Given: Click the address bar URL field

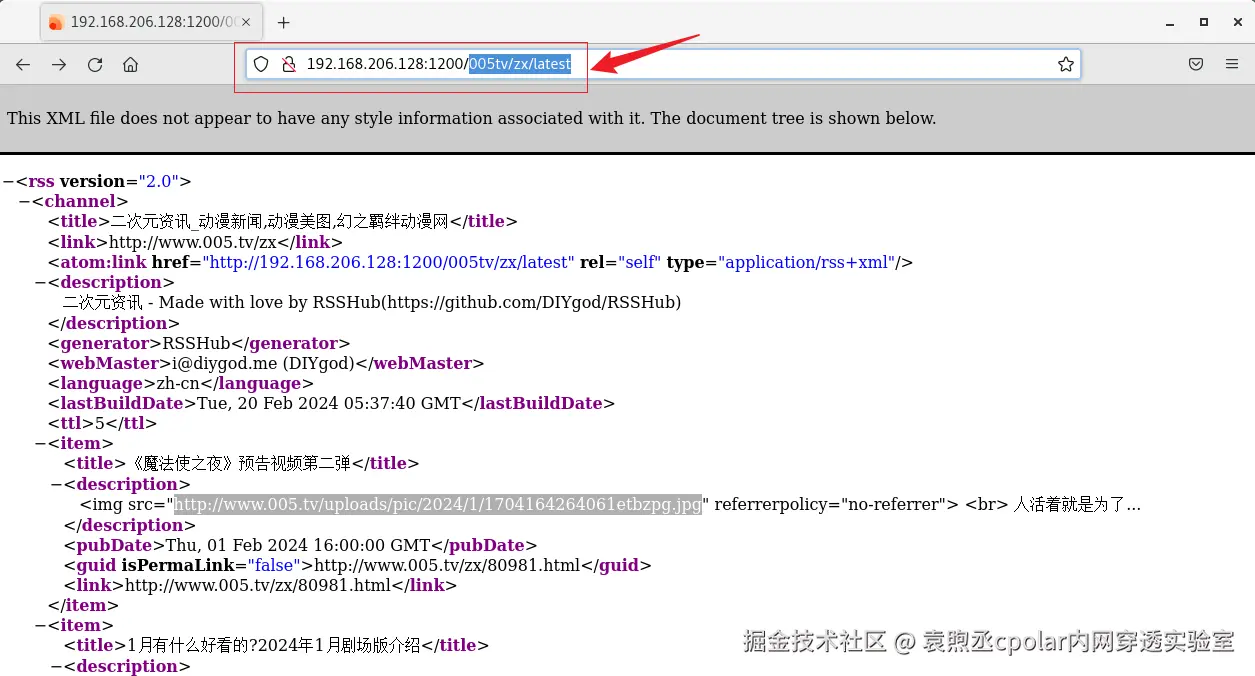Looking at the screenshot, I should coord(663,64).
